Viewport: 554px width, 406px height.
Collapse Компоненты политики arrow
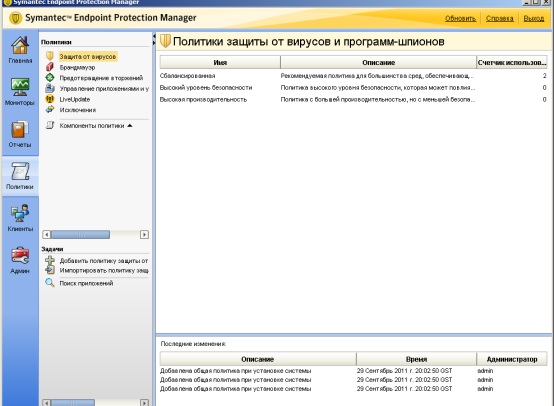click(x=130, y=125)
